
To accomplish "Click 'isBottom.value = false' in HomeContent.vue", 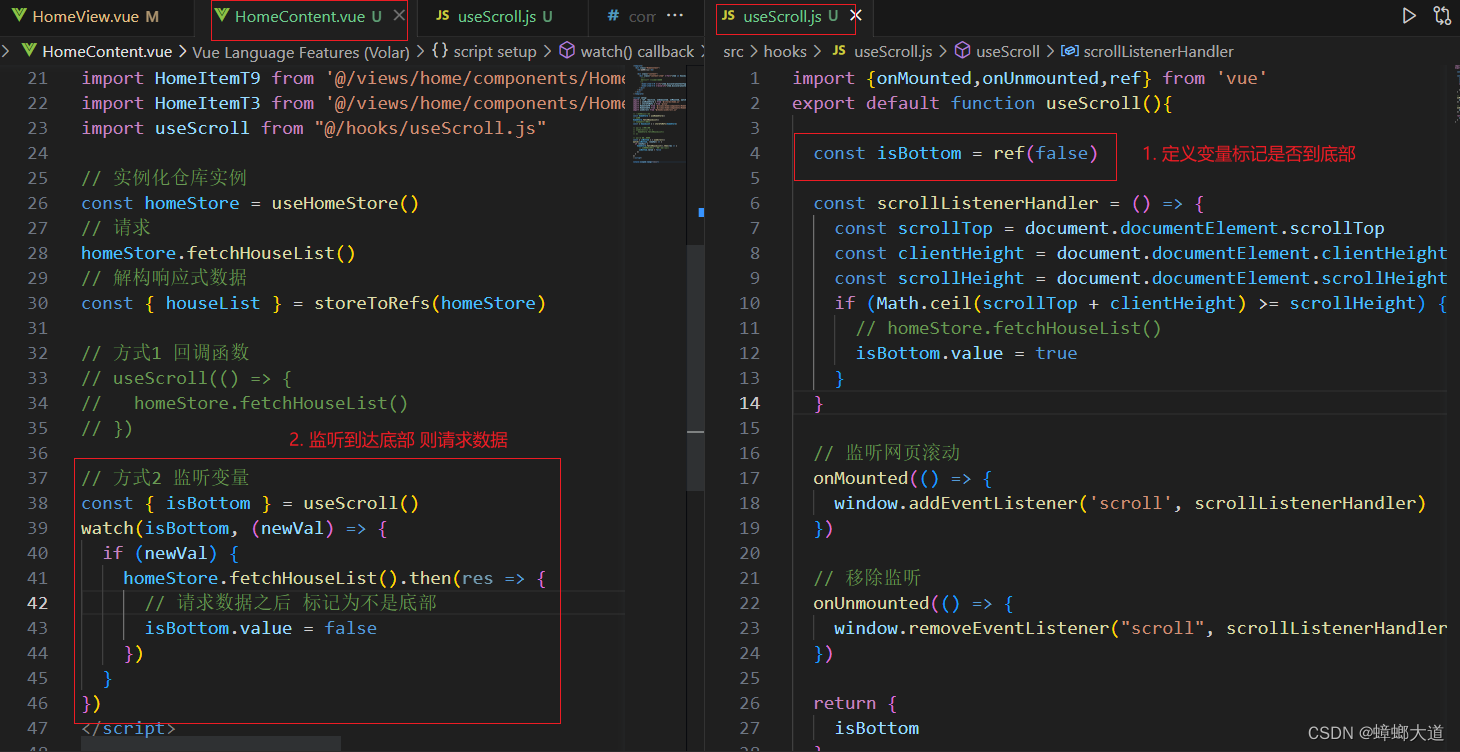I will tap(261, 628).
